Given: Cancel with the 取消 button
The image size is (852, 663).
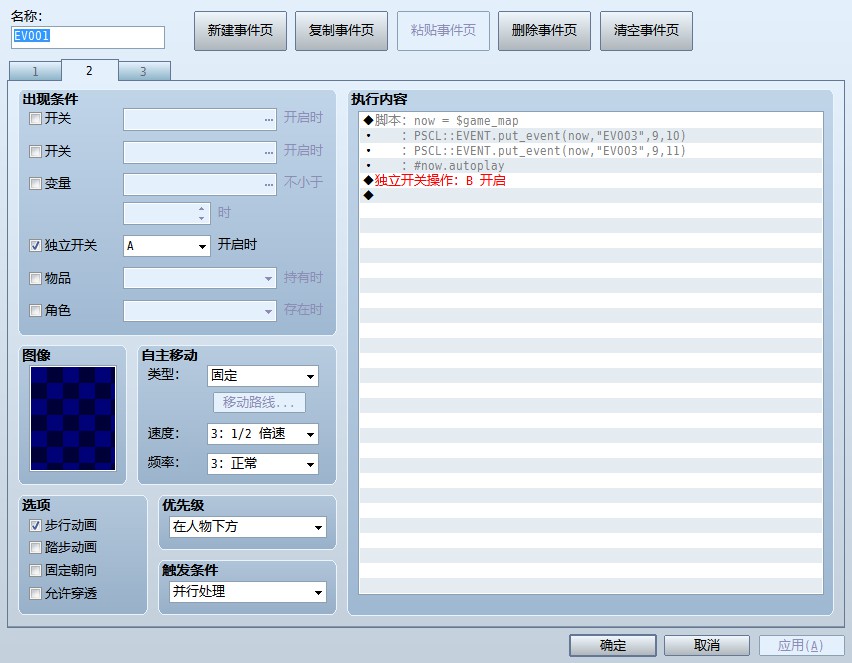Looking at the screenshot, I should 707,646.
